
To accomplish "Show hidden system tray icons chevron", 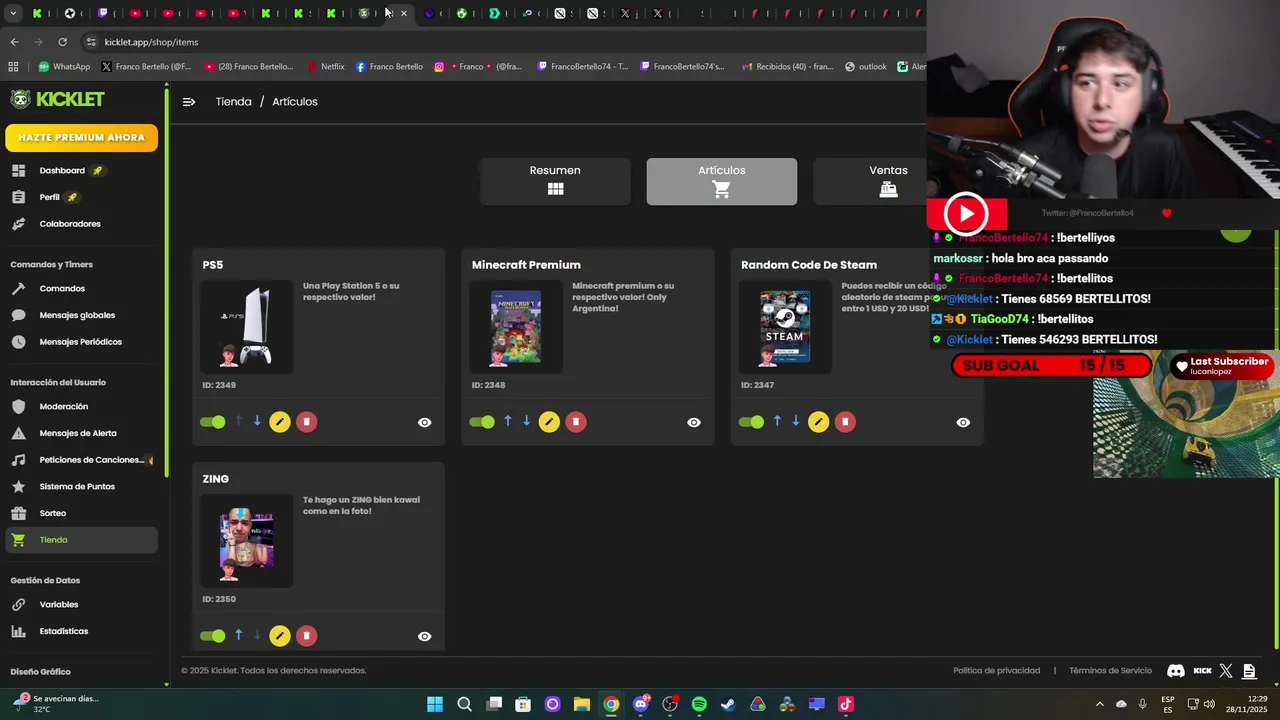I will [x=1099, y=704].
